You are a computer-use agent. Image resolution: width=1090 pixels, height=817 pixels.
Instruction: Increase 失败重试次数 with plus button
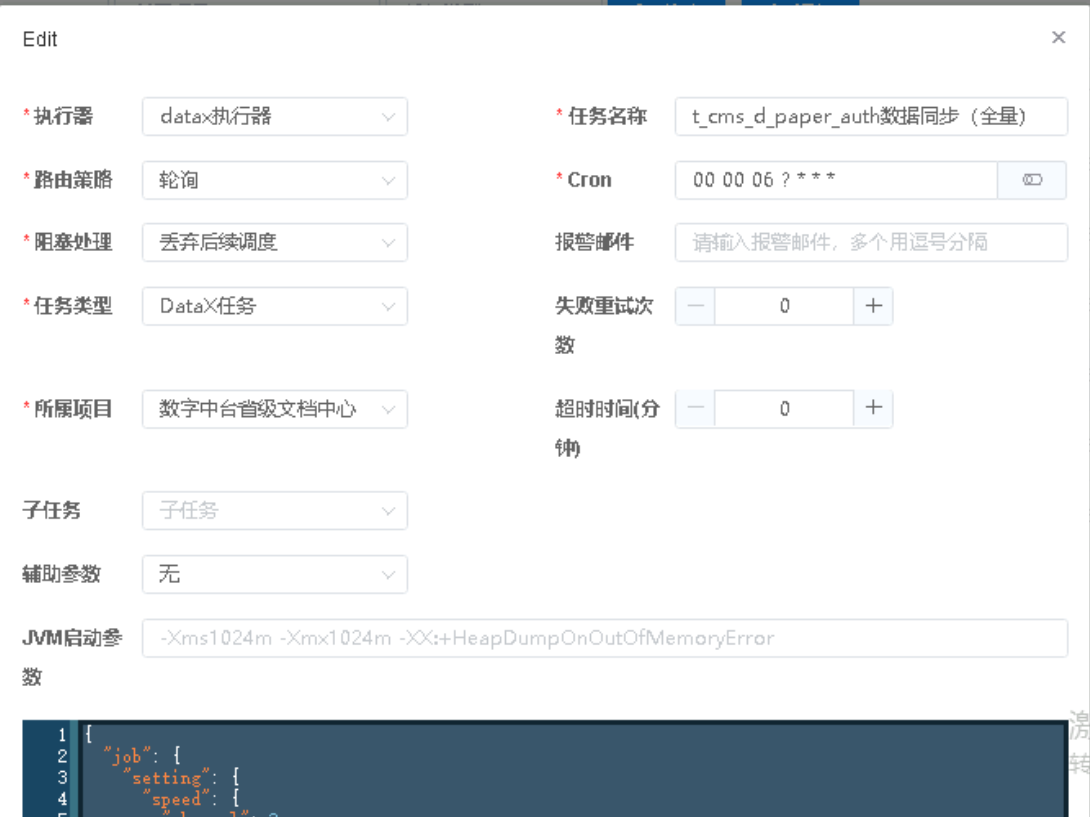pos(873,306)
